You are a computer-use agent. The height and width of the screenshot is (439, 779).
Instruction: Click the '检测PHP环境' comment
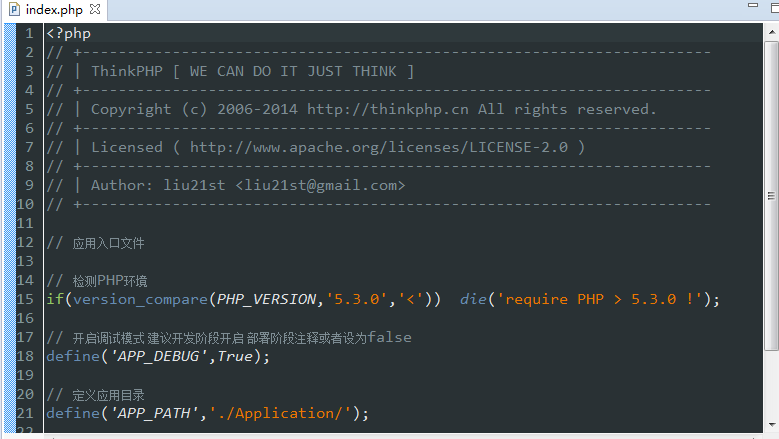(110, 281)
